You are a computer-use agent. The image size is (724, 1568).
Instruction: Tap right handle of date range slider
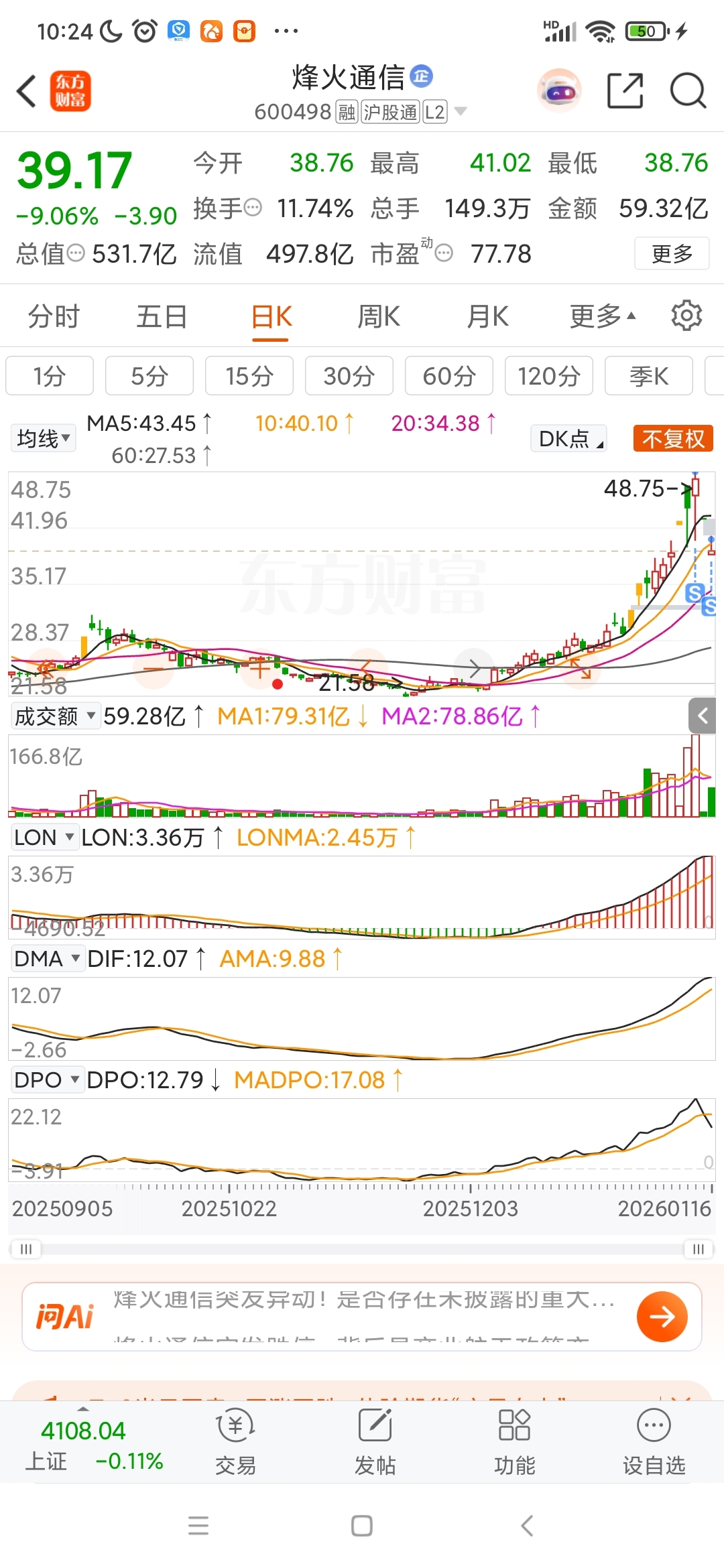[699, 1249]
